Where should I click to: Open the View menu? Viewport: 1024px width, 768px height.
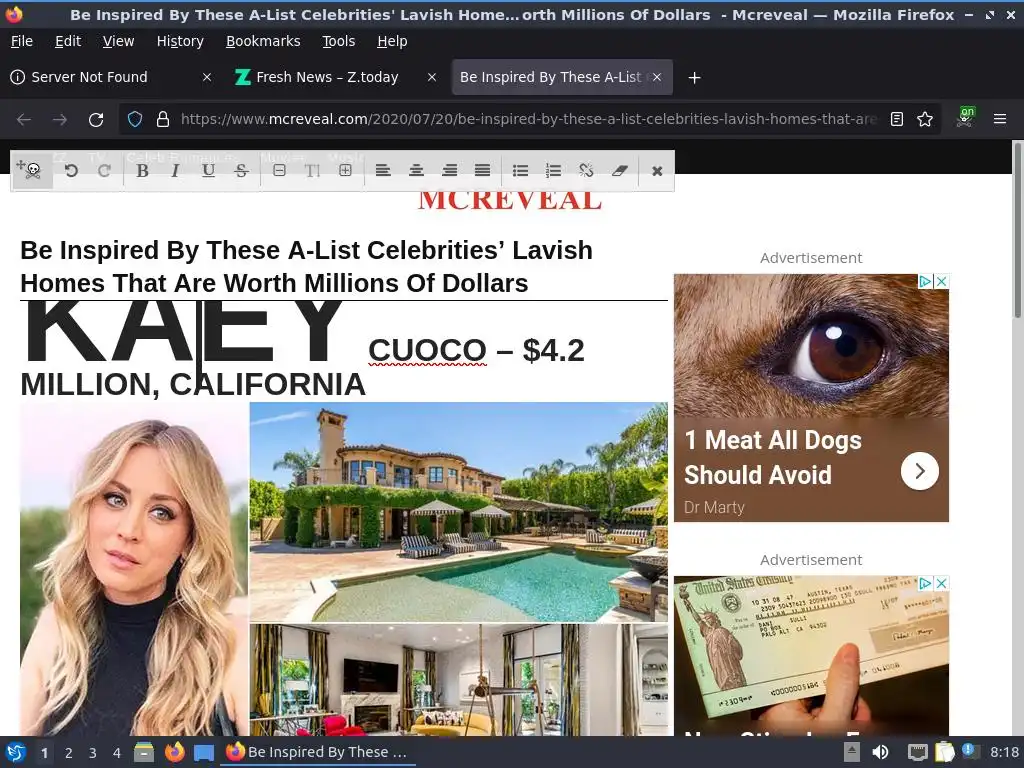coord(118,41)
